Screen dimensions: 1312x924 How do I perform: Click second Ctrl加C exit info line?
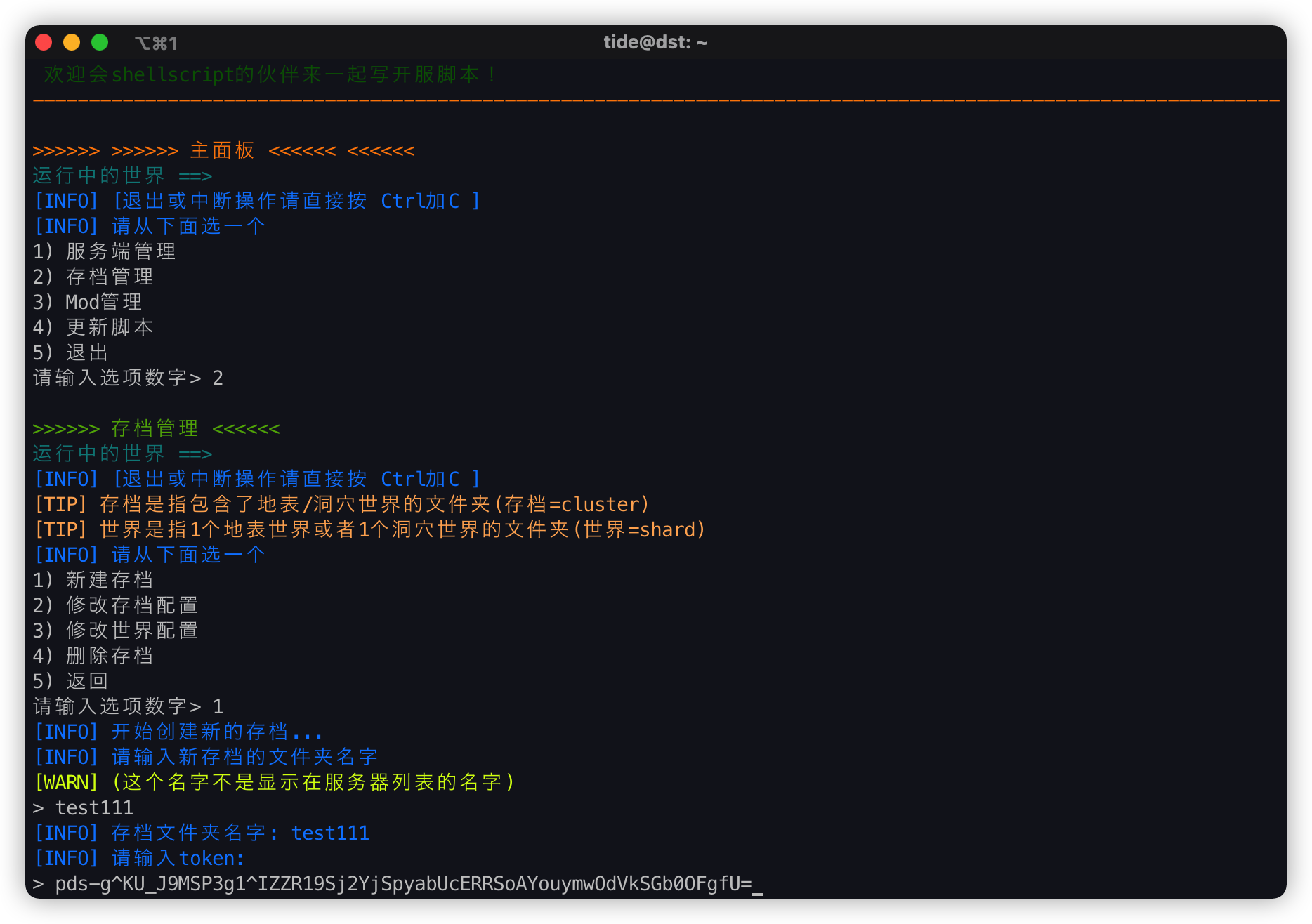pyautogui.click(x=257, y=479)
